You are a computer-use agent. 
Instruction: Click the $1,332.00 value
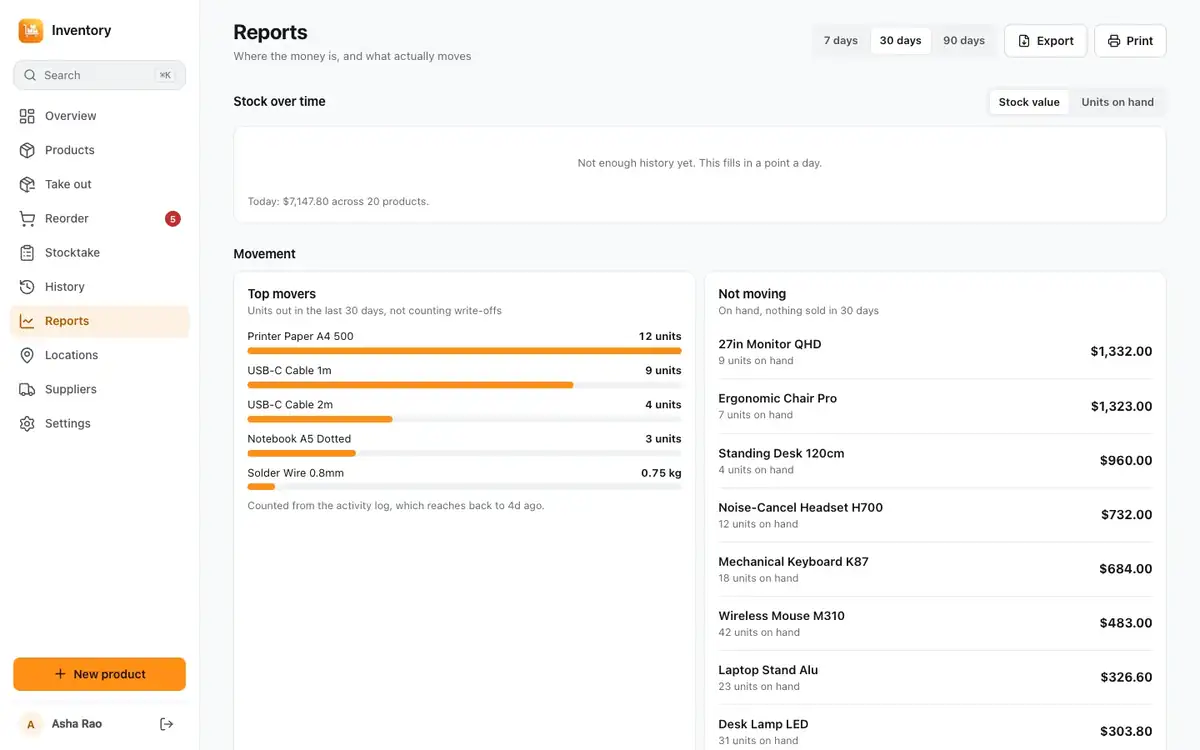point(1121,352)
